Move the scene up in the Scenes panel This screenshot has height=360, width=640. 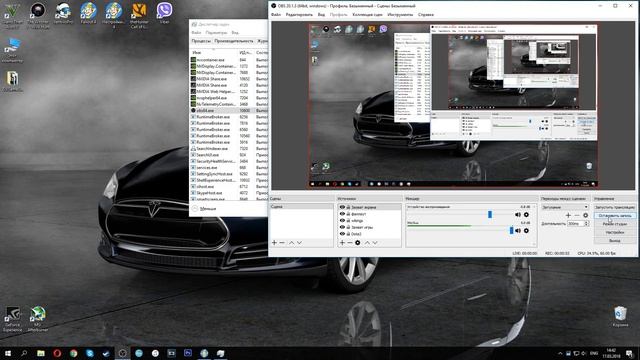click(291, 243)
